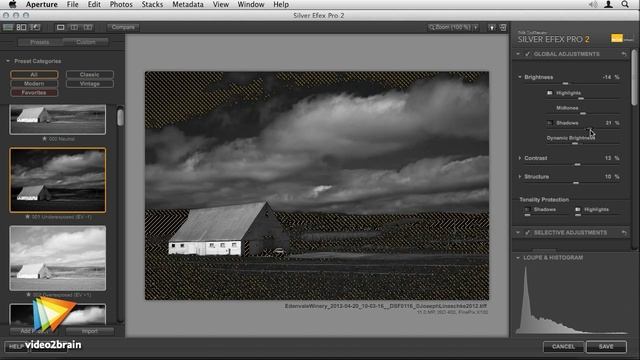Image resolution: width=640 pixels, height=360 pixels.
Task: Click the Save button
Action: [606, 347]
